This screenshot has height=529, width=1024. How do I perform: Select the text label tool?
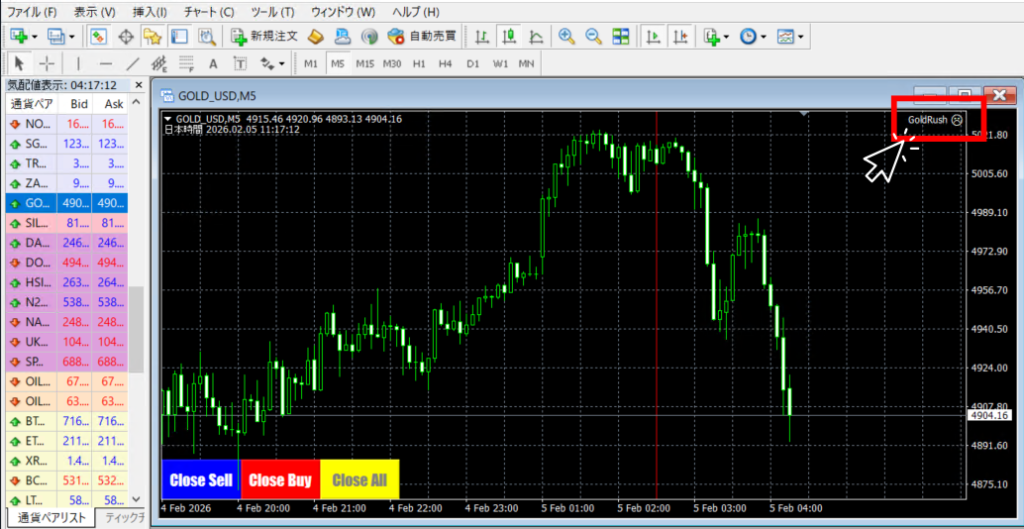239,64
